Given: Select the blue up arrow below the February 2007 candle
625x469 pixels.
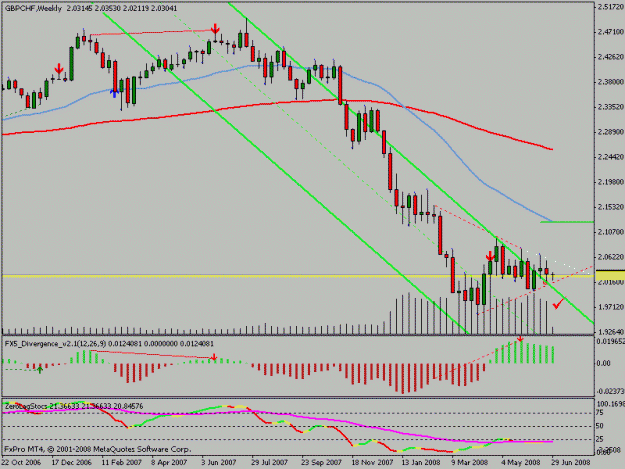Looking at the screenshot, I should [115, 93].
